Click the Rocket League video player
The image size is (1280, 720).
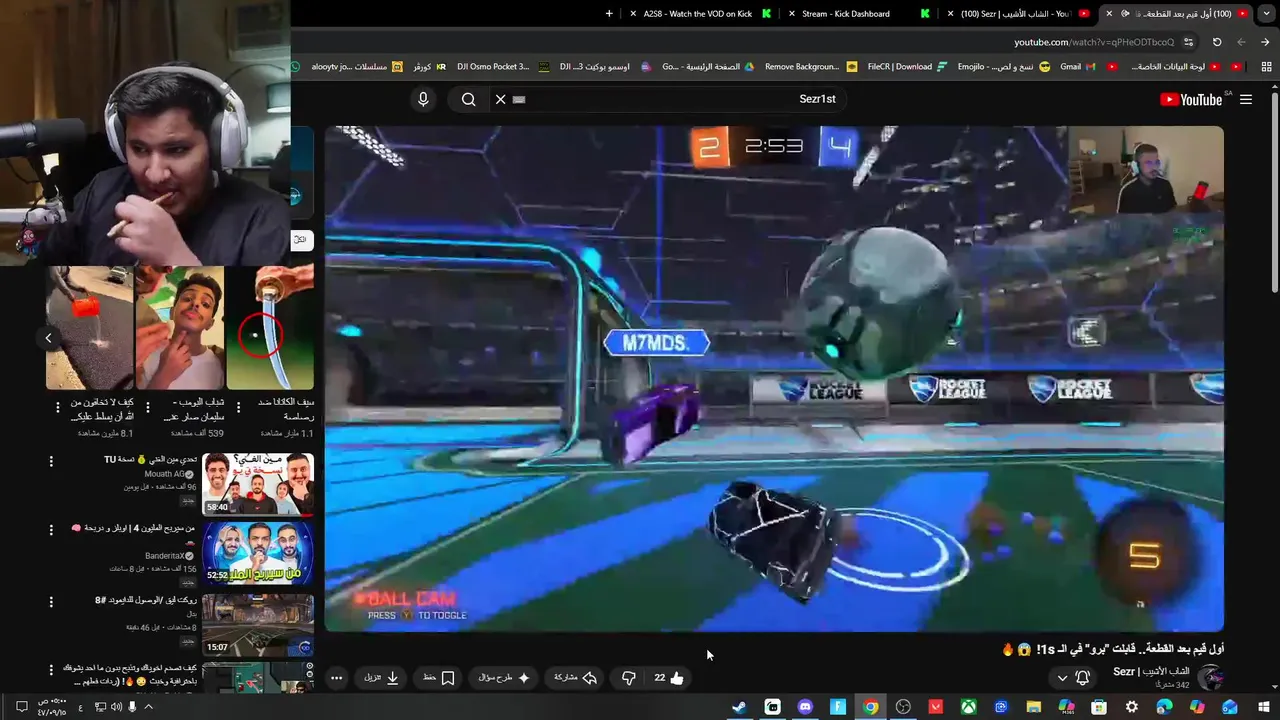774,379
